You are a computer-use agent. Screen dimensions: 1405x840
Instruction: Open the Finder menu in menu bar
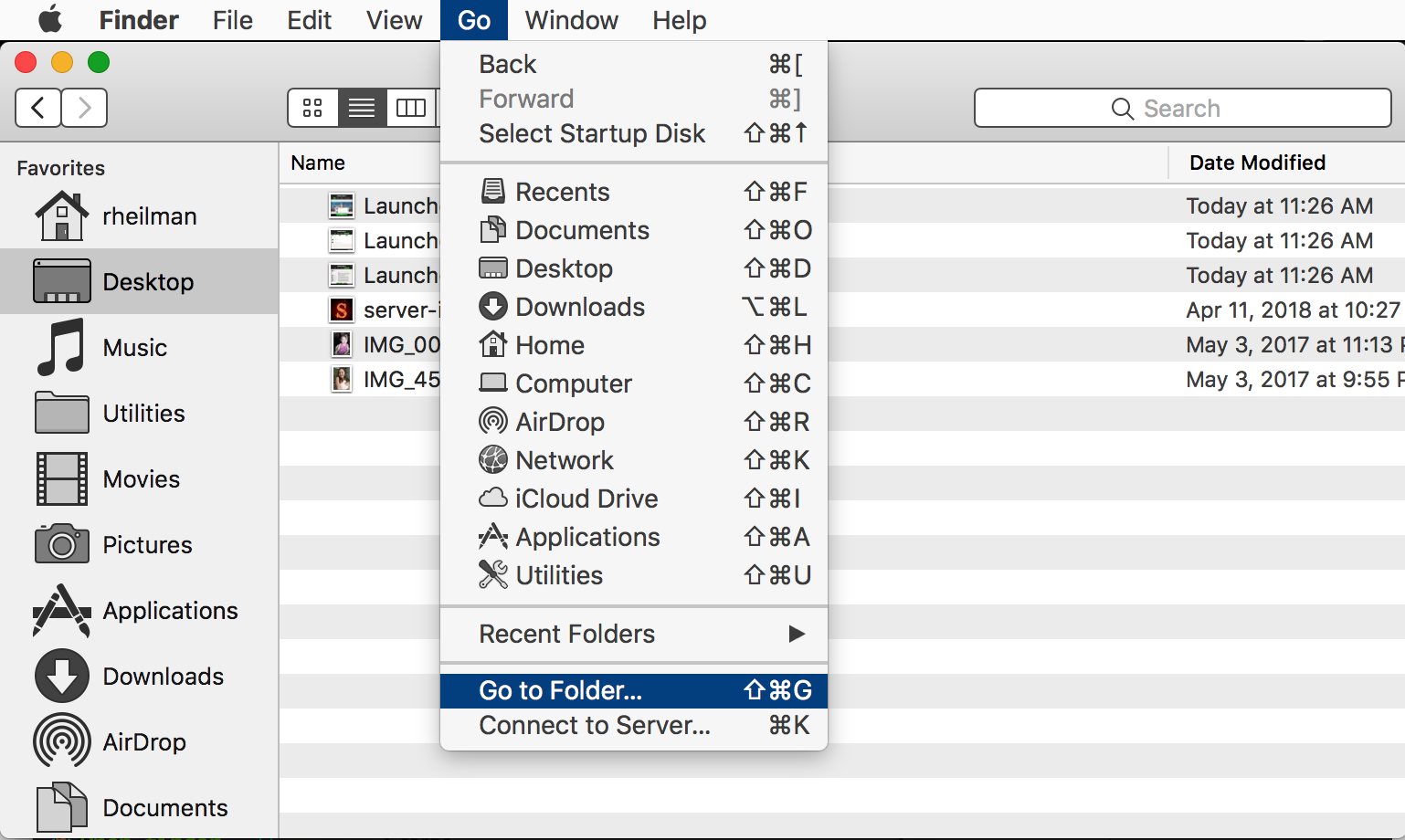pos(139,20)
